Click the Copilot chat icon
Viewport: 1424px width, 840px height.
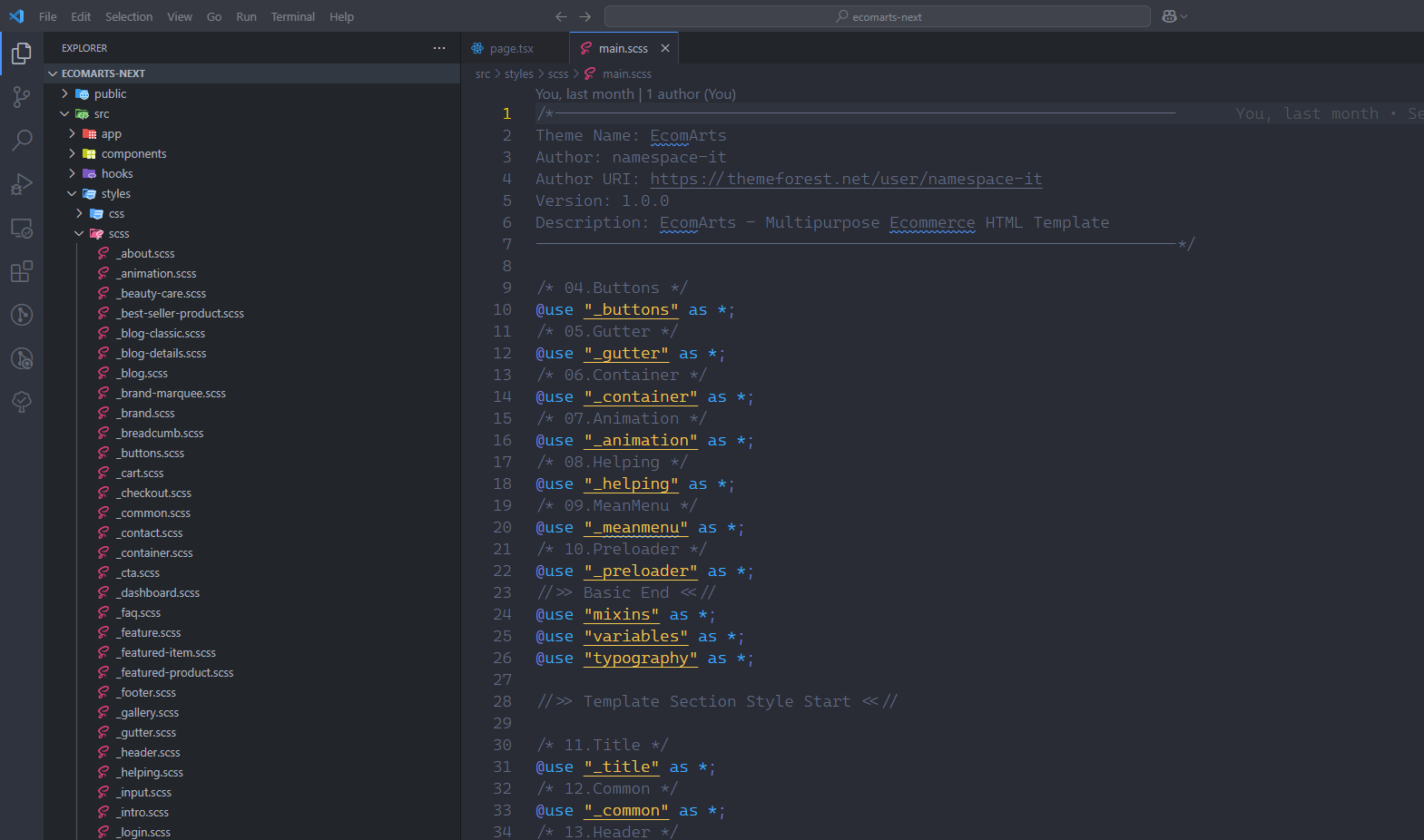[x=1169, y=16]
